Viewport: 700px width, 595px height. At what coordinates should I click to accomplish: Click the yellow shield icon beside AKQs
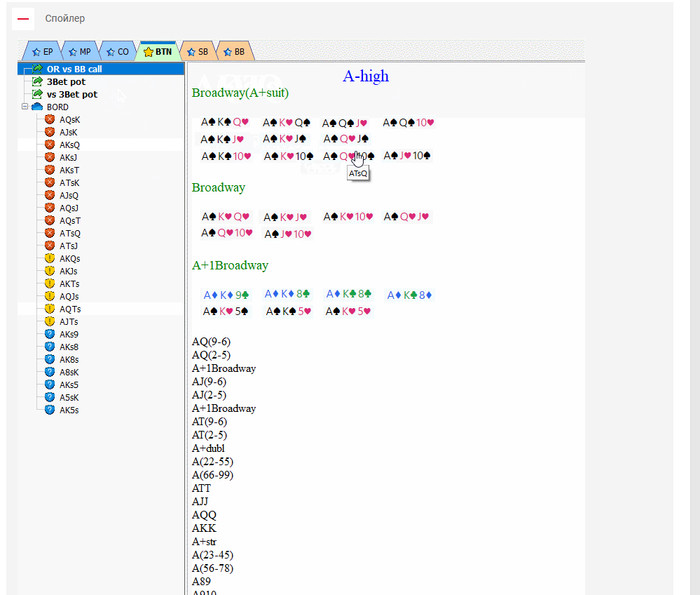click(50, 258)
